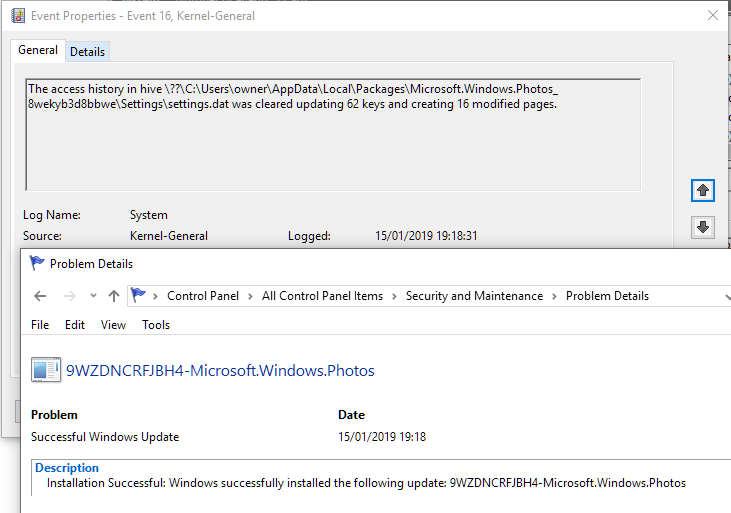The width and height of the screenshot is (731, 513).
Task: Click the Description section heading
Action: pyautogui.click(x=67, y=468)
